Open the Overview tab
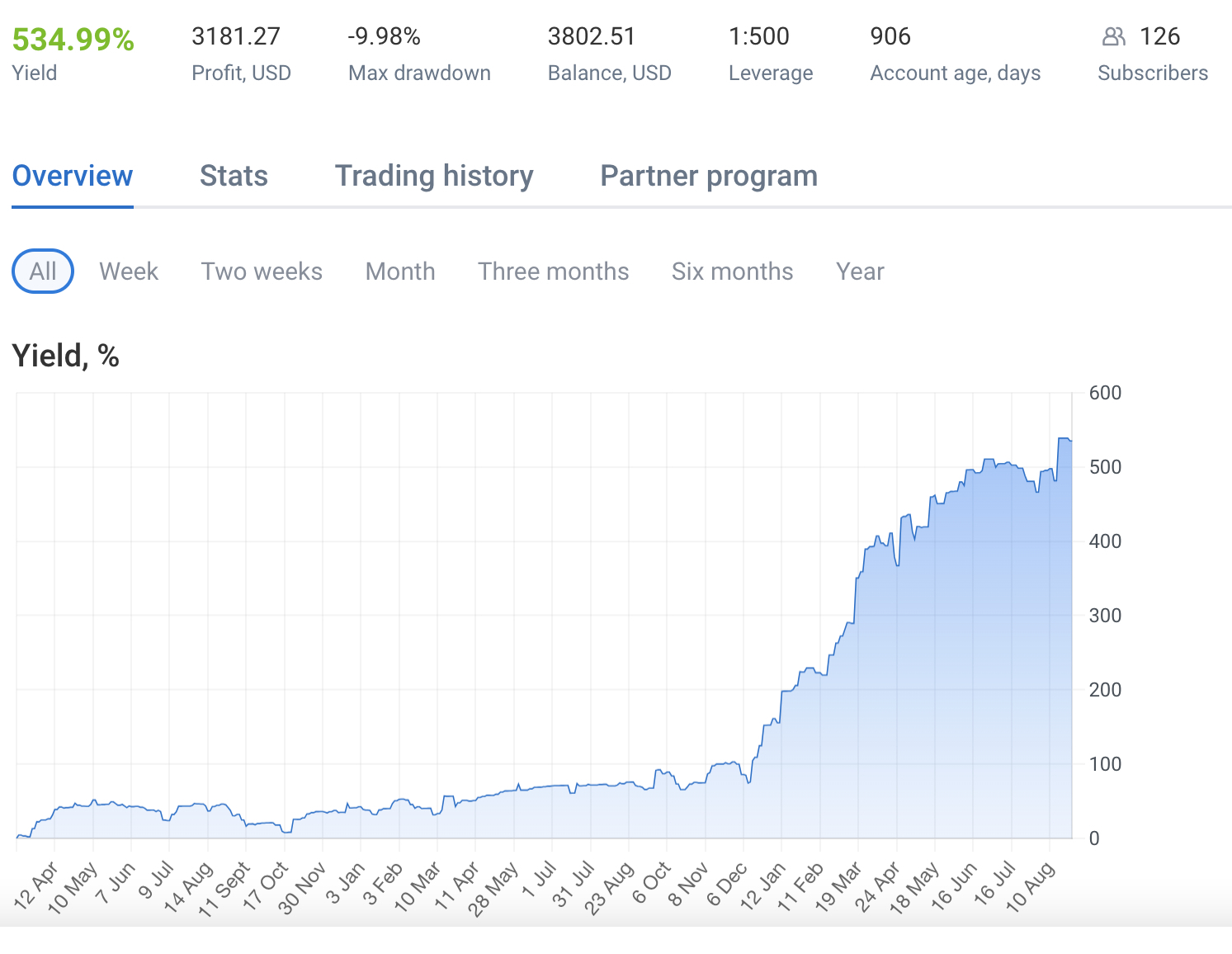The image size is (1232, 954). pyautogui.click(x=73, y=176)
